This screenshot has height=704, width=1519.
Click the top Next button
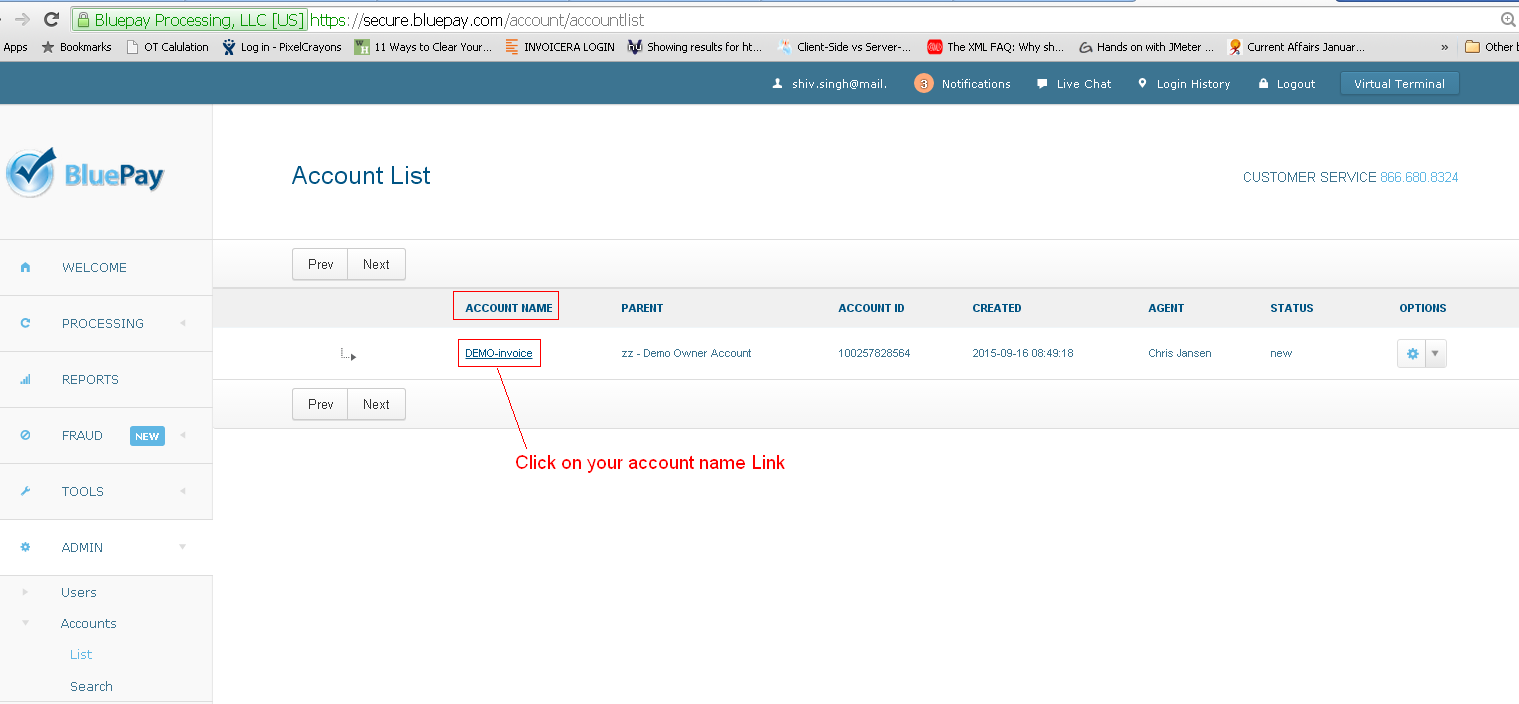(x=377, y=264)
